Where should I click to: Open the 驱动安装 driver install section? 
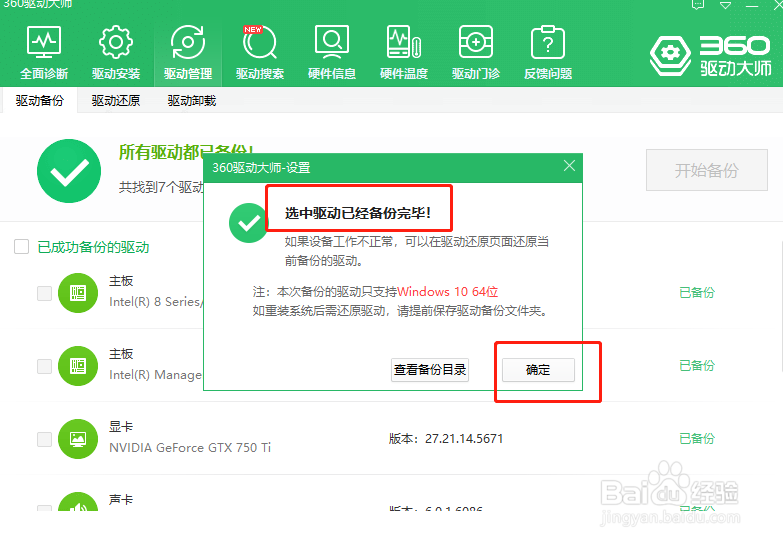tap(116, 53)
